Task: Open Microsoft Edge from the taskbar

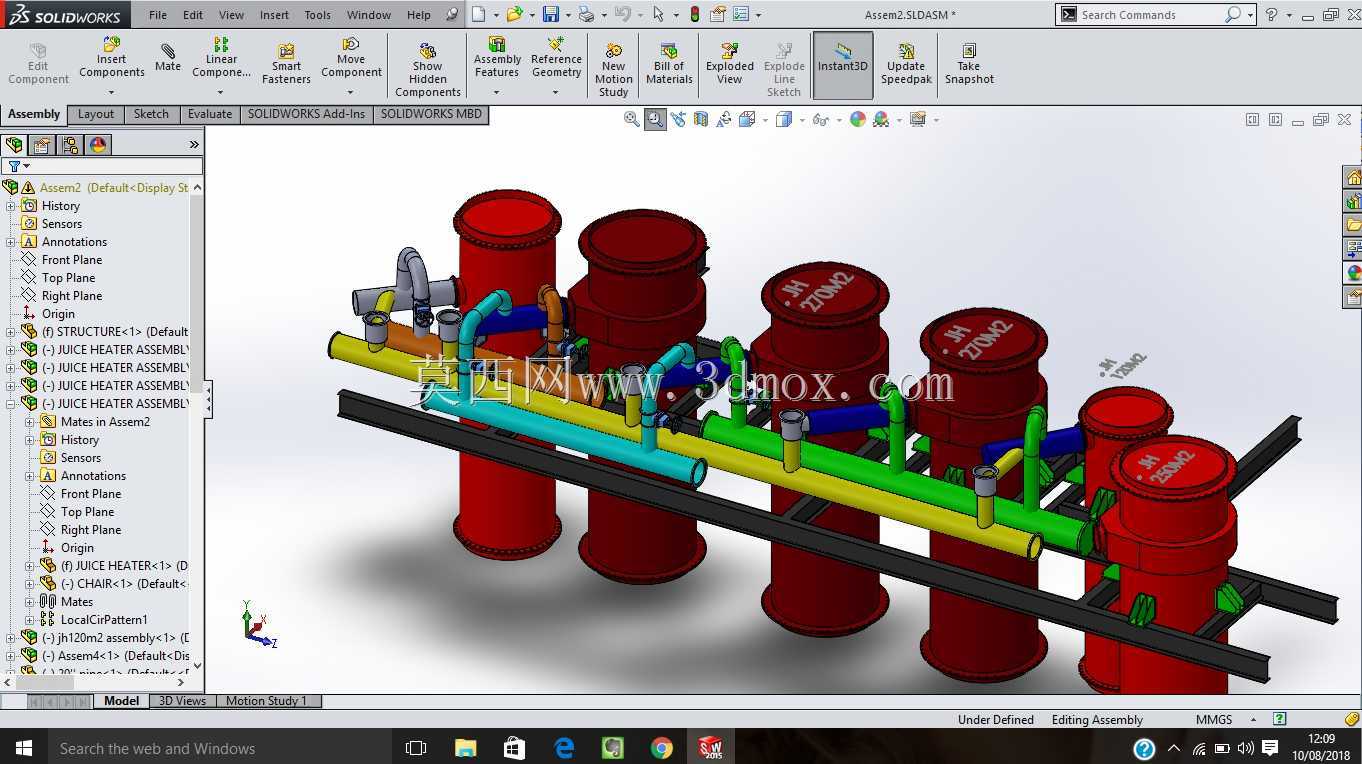Action: [563, 748]
